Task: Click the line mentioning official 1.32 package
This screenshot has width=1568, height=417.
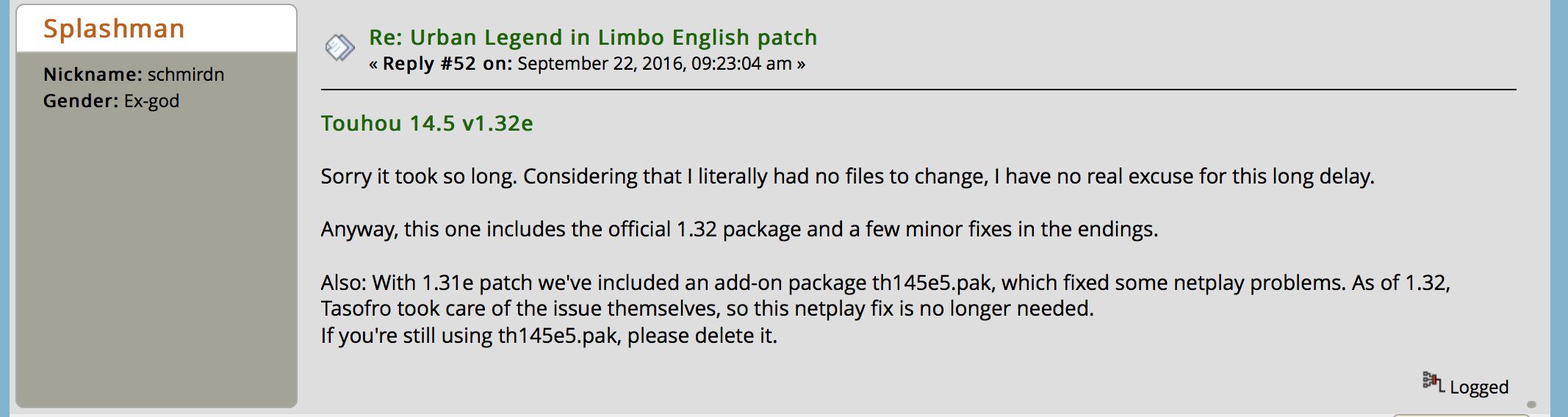Action: (x=739, y=229)
